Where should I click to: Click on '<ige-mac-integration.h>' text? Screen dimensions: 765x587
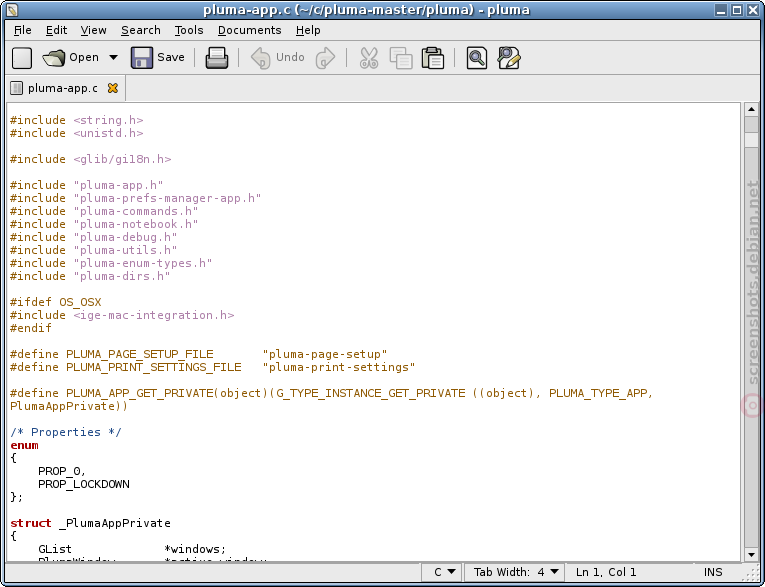(154, 315)
